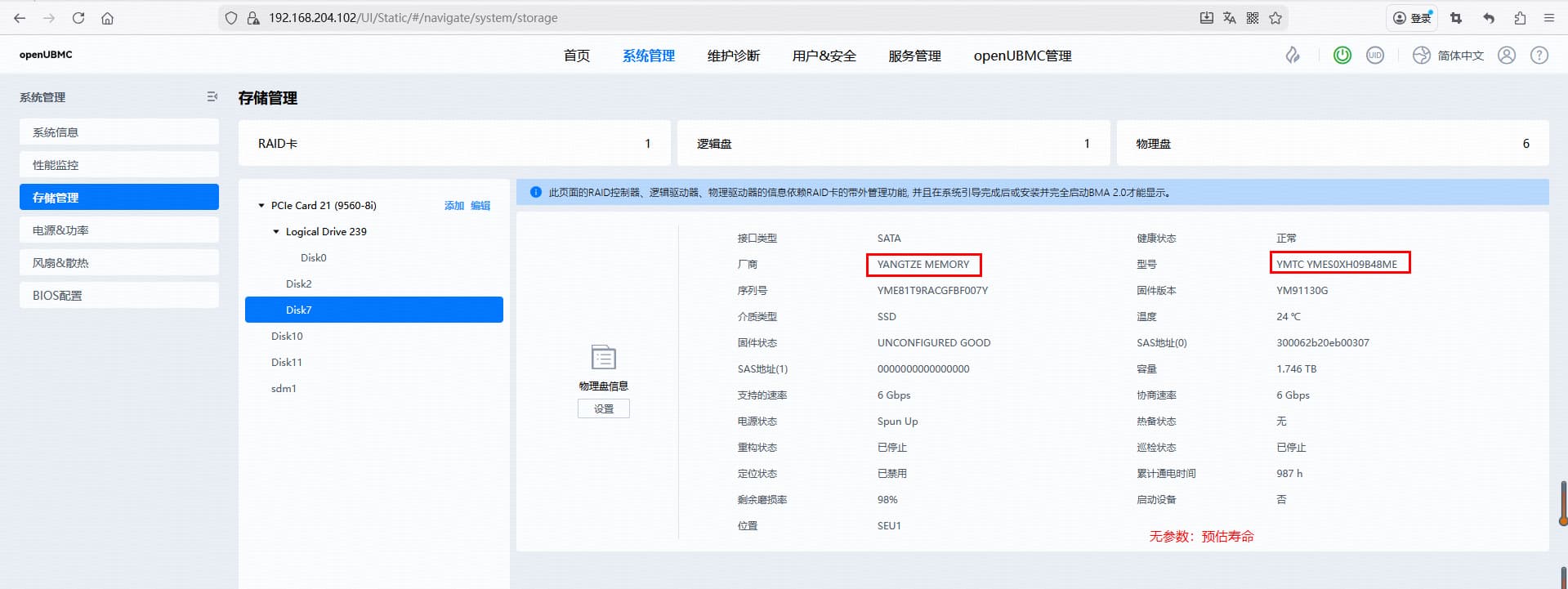Image resolution: width=1568 pixels, height=589 pixels.
Task: Click the browser translate page icon
Action: 1230,18
